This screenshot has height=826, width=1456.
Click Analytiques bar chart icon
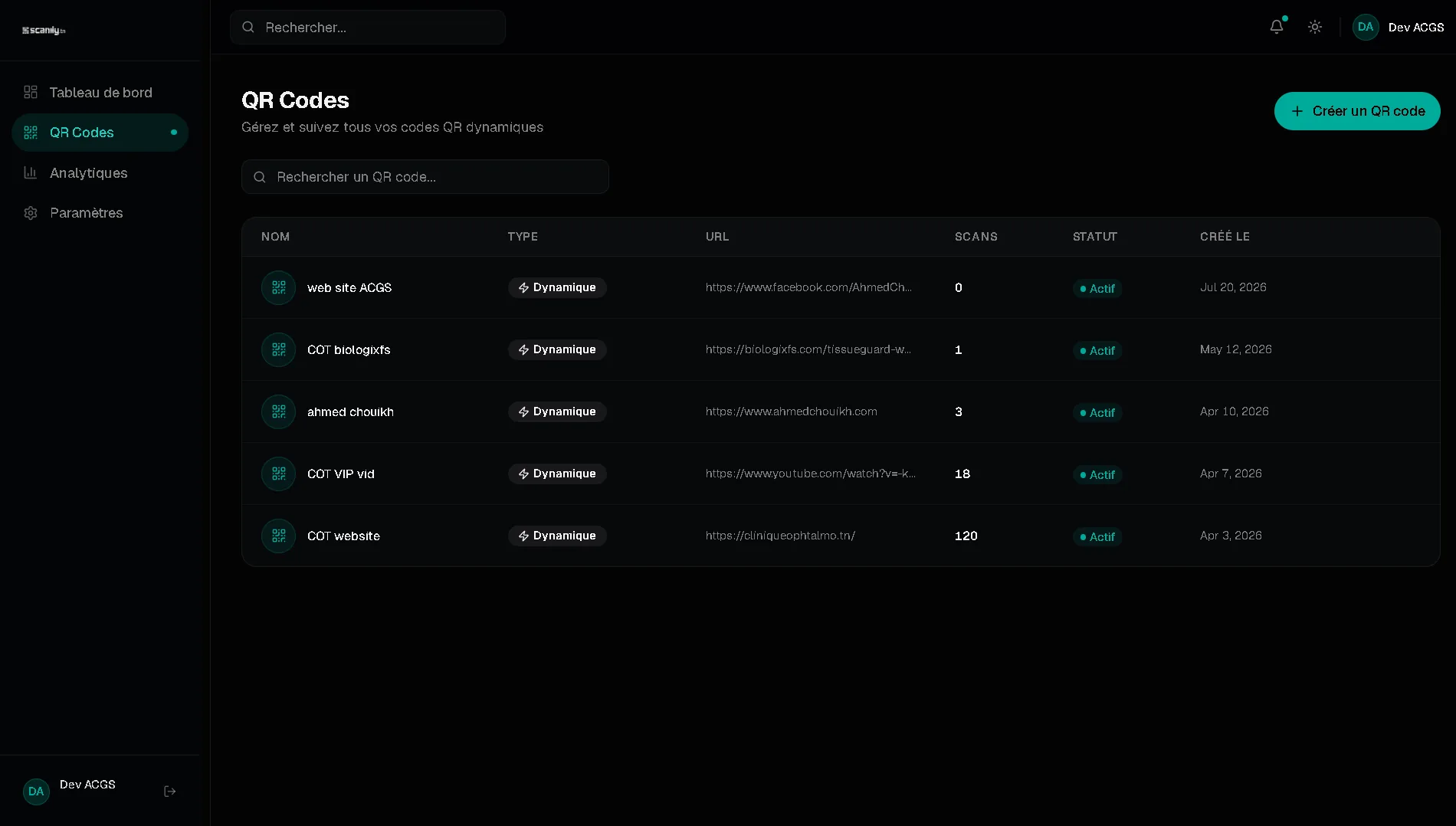pyautogui.click(x=31, y=172)
